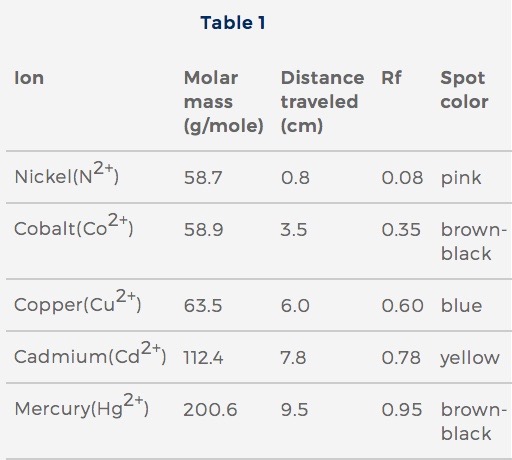This screenshot has height=460, width=512.
Task: Select the pink spot color cell
Action: tap(461, 178)
